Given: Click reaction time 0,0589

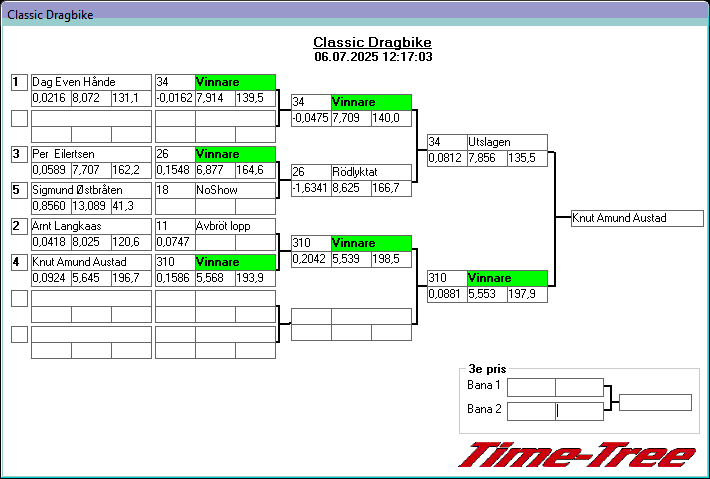Looking at the screenshot, I should pos(51,170).
